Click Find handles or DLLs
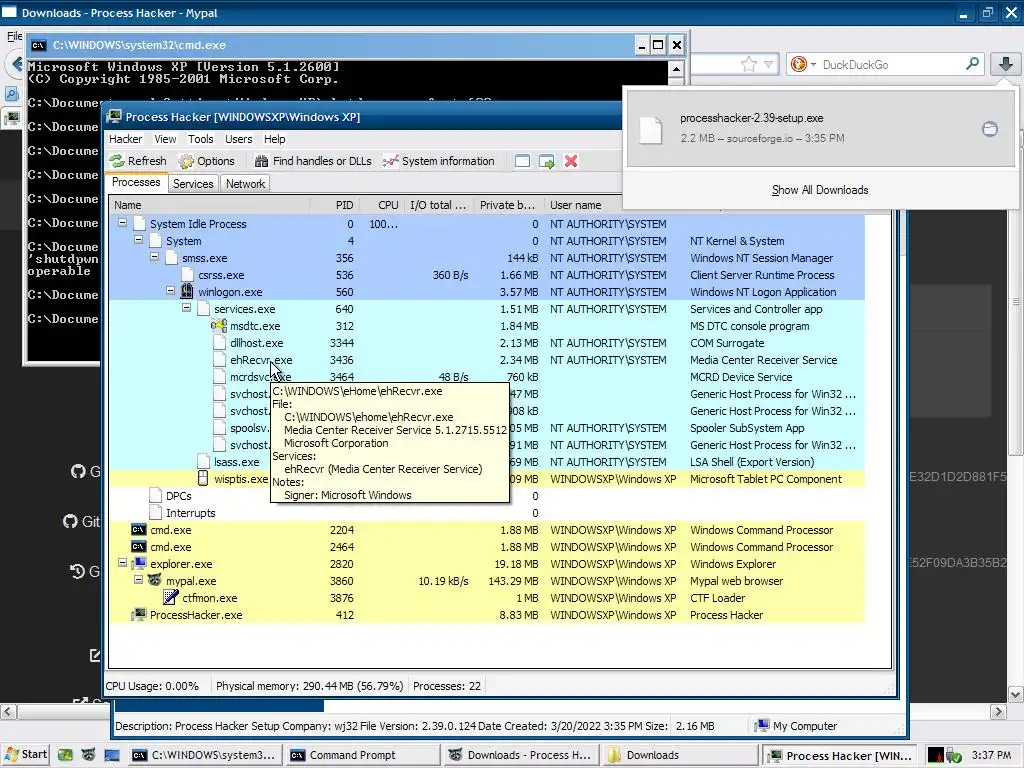1024x768 pixels. [313, 161]
